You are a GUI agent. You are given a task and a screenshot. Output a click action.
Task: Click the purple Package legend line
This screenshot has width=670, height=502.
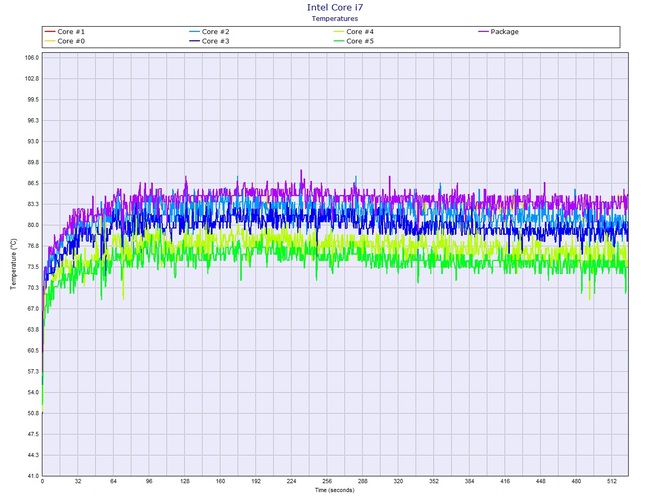[x=482, y=32]
